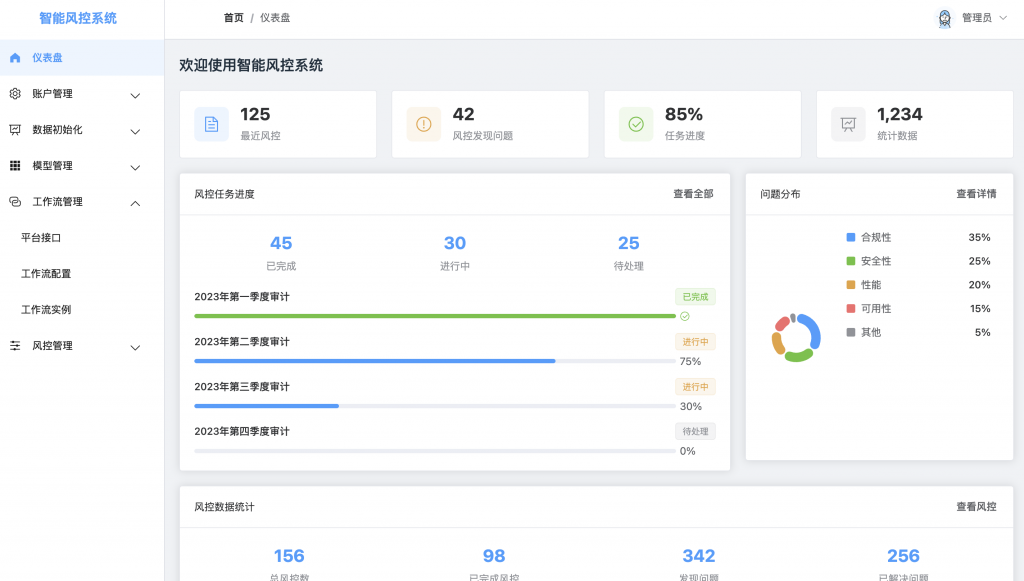Click the green checkmark icon on 任务进度 card
The height and width of the screenshot is (581, 1024).
[636, 123]
